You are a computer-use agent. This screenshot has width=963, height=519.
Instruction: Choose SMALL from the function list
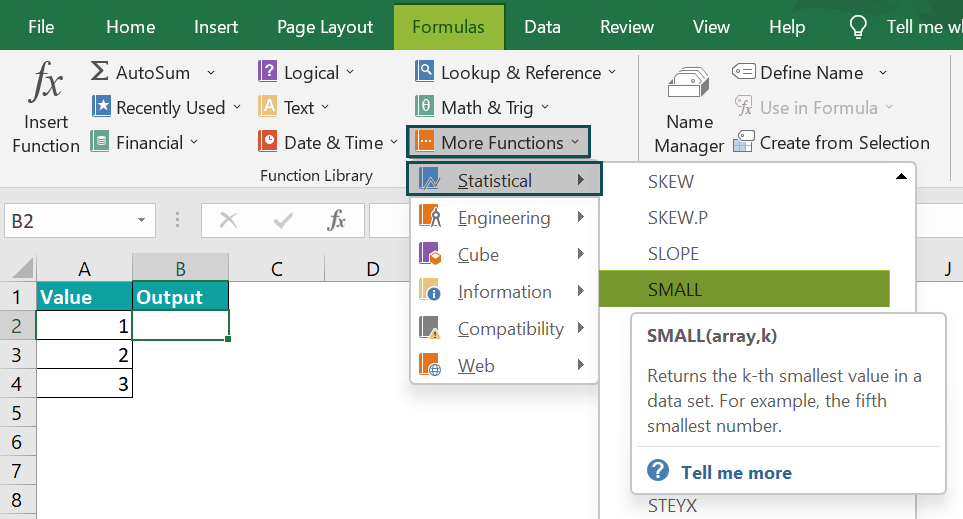[x=744, y=289]
